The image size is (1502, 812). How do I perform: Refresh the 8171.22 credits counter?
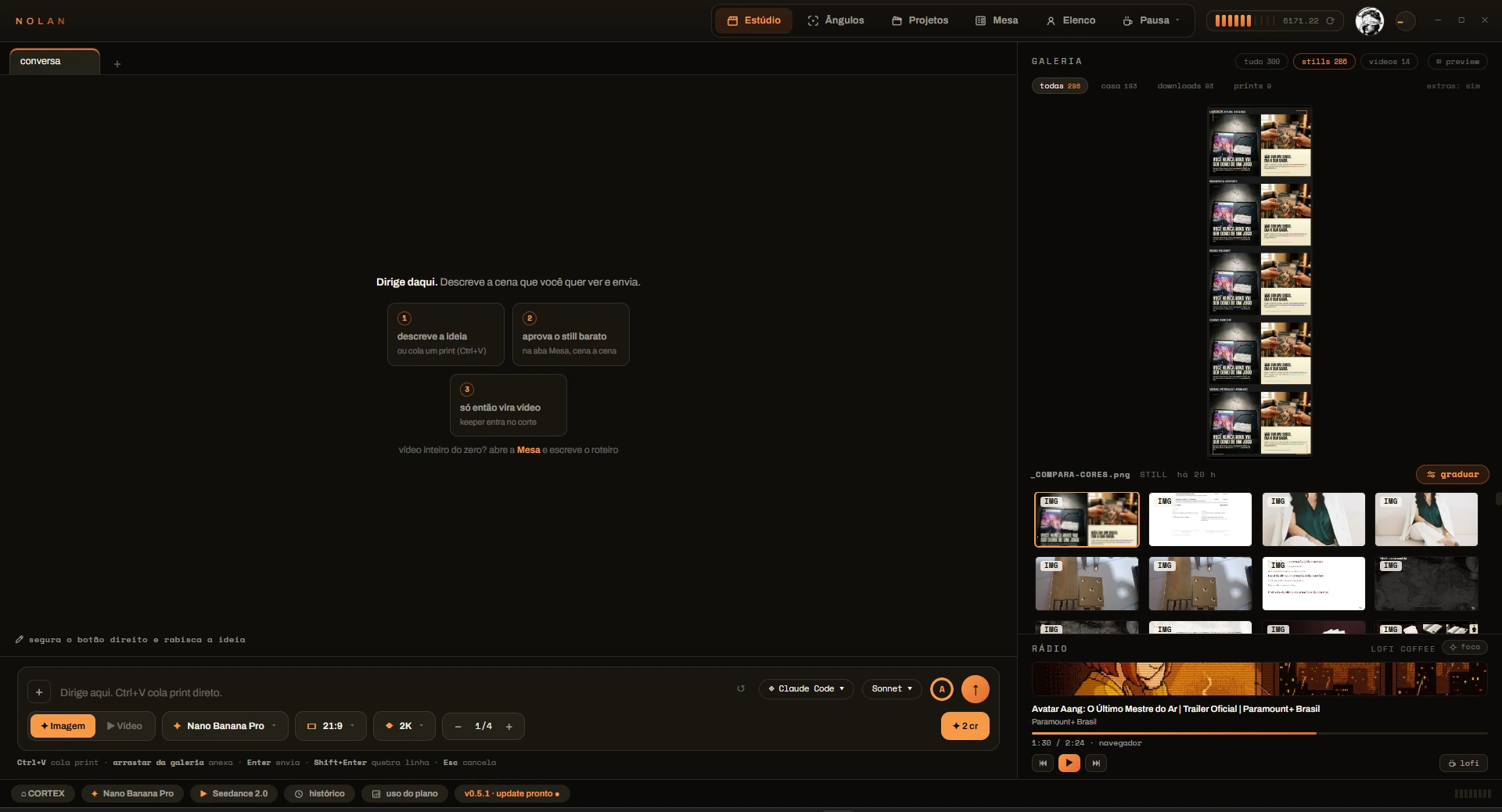pyautogui.click(x=1330, y=20)
